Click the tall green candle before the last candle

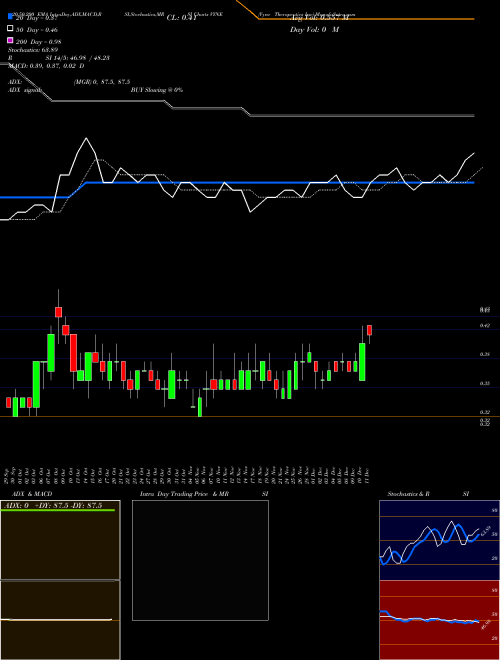(x=362, y=362)
